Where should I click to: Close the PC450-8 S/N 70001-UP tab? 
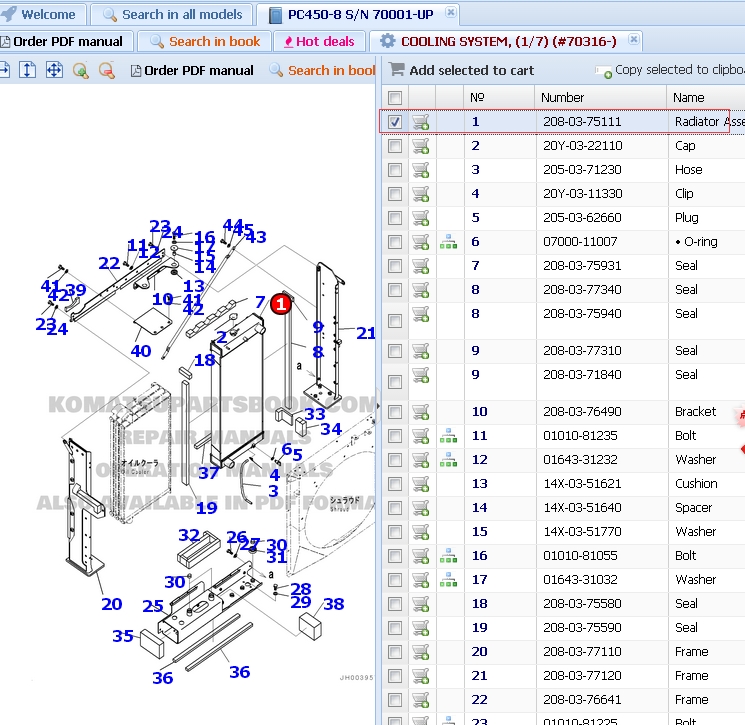451,12
